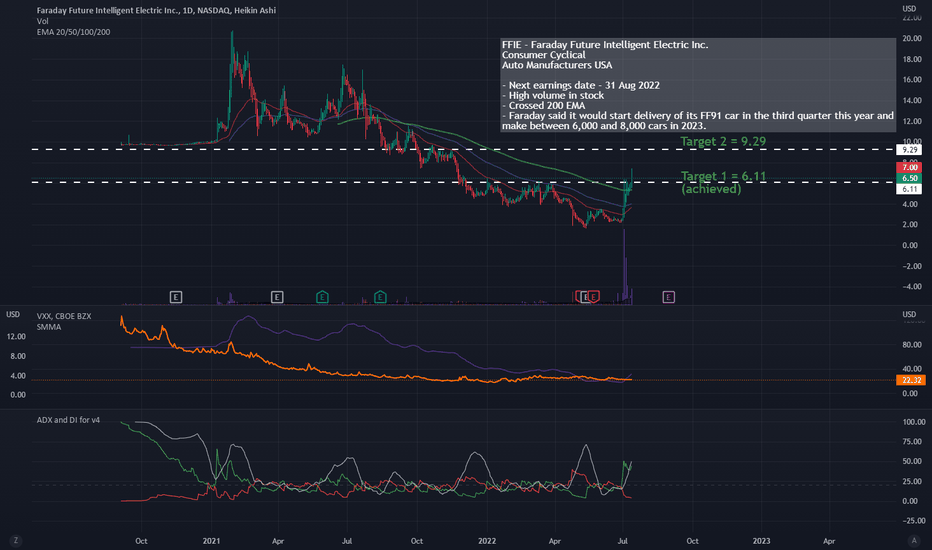Click the first green earnings E marker

322,297
